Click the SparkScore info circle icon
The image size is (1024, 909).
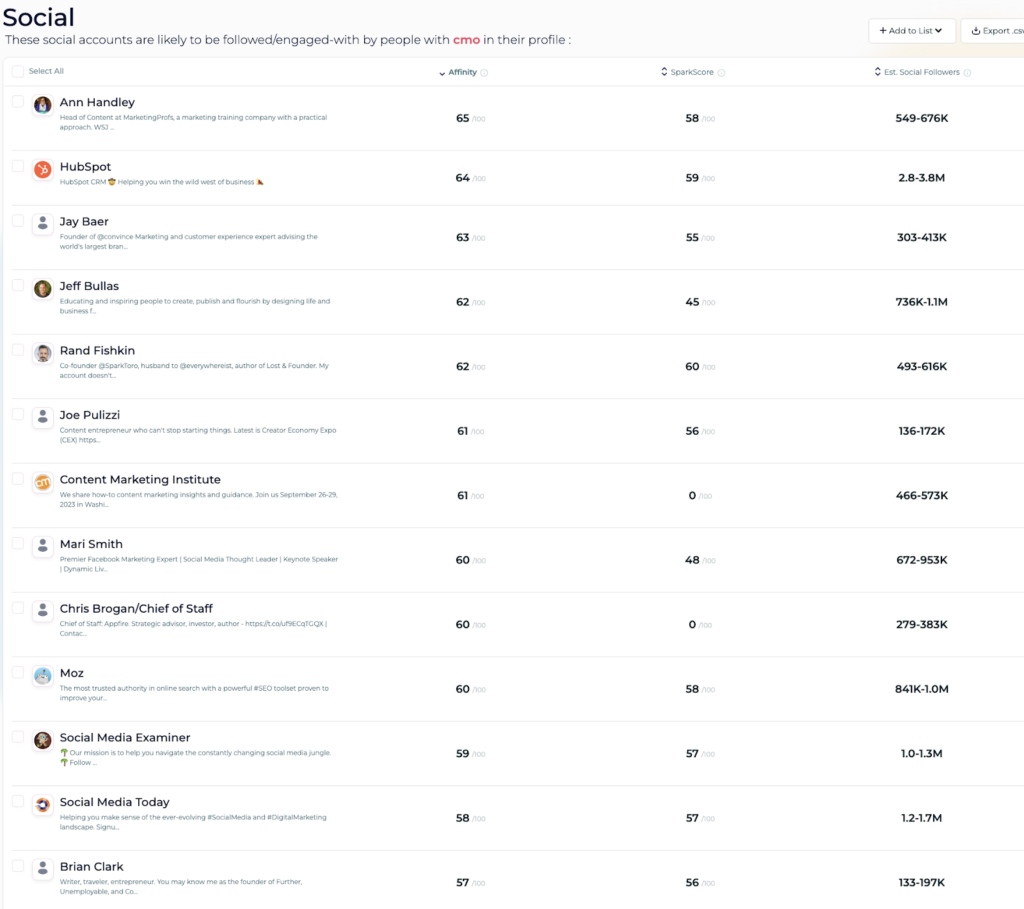(721, 73)
